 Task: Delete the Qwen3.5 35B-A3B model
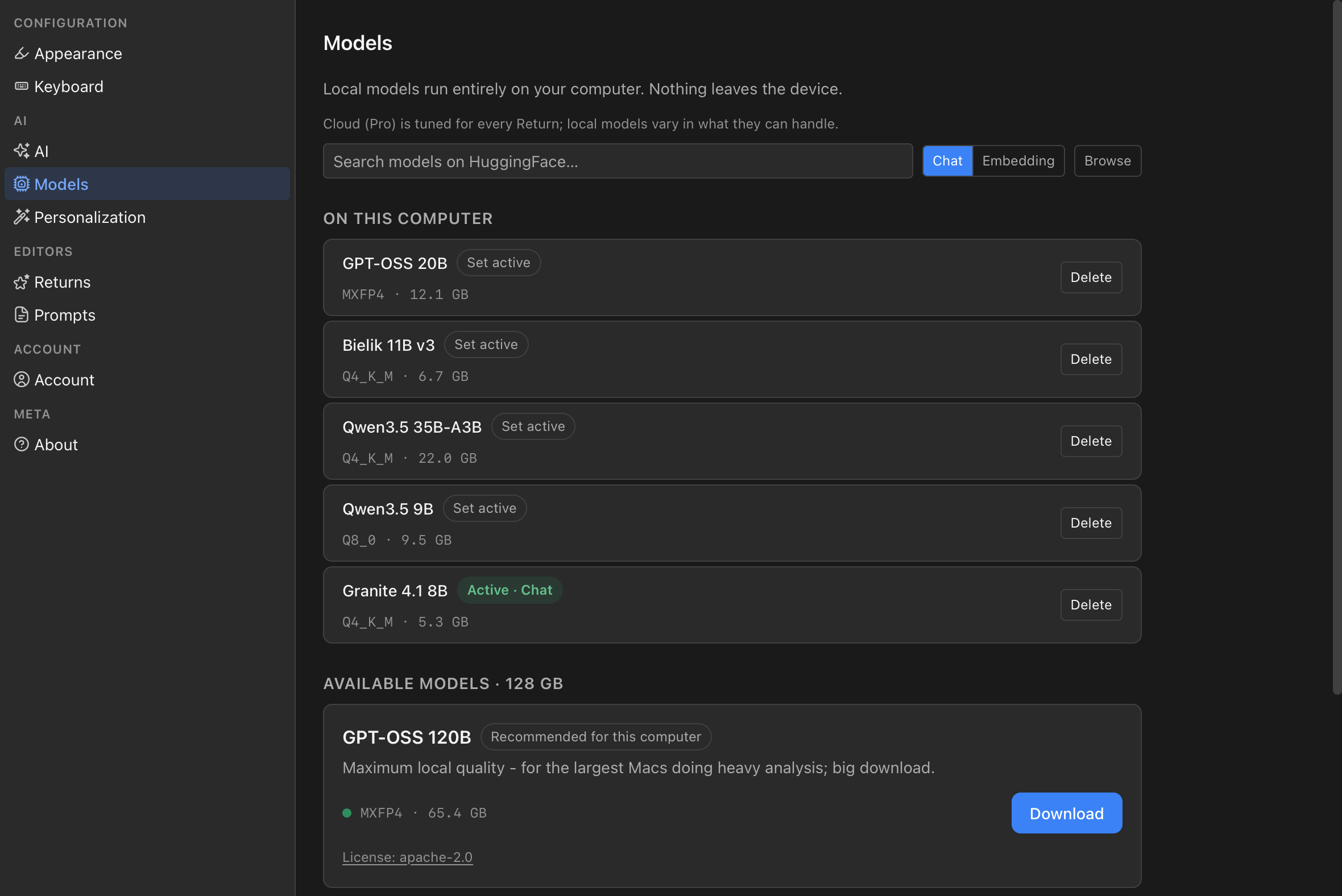(x=1091, y=441)
